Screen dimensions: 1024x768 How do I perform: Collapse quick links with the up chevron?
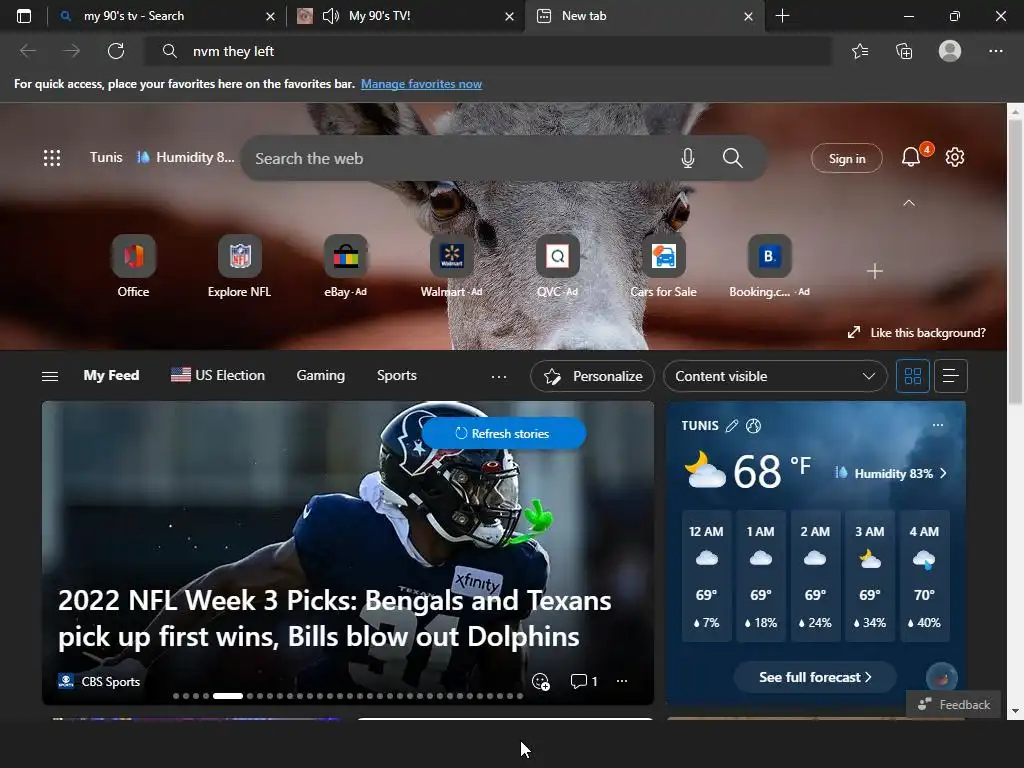(x=908, y=203)
